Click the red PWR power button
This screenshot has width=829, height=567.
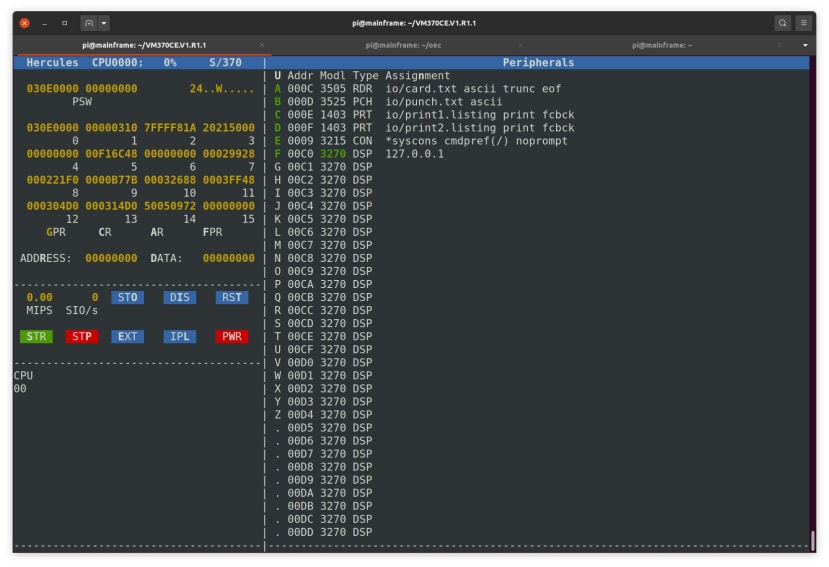232,336
